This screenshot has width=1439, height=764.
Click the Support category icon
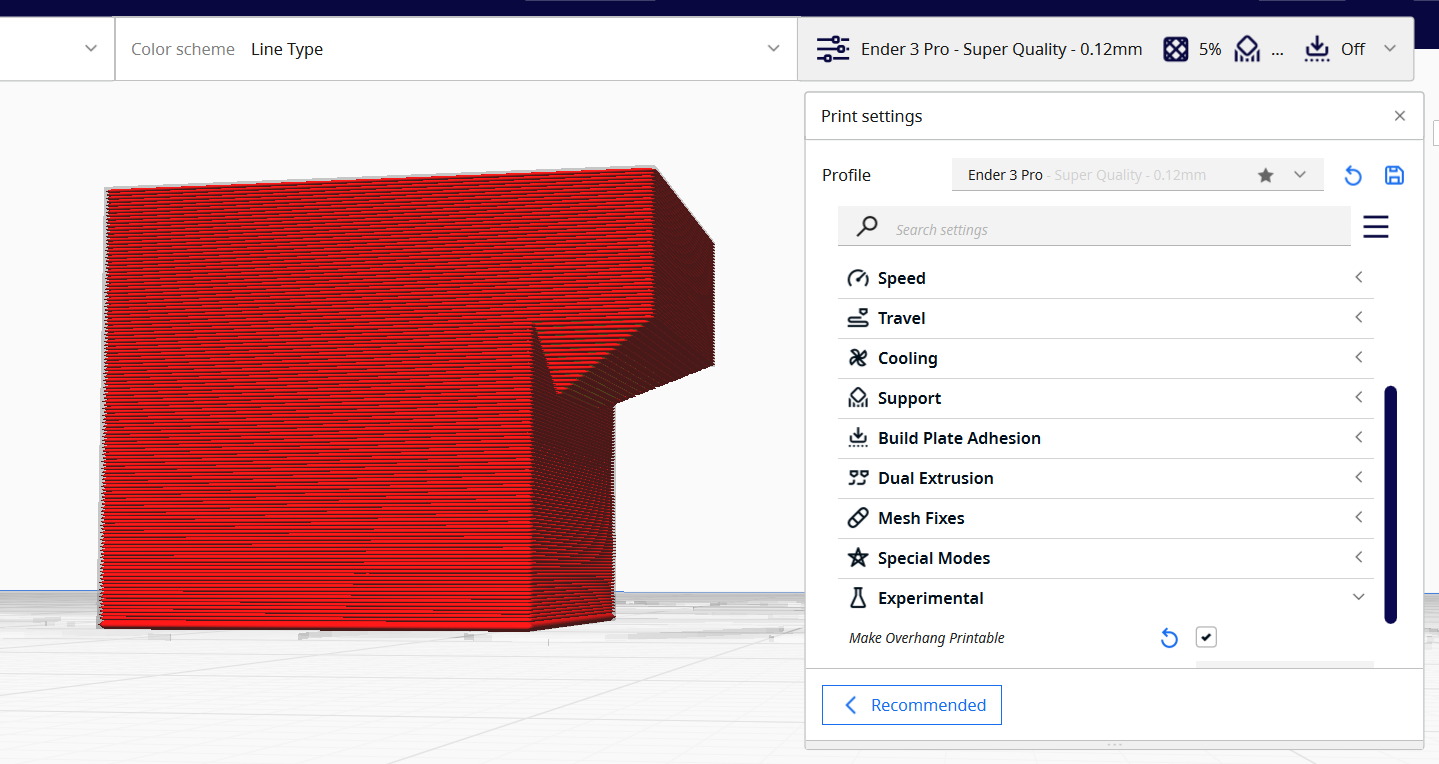[857, 398]
